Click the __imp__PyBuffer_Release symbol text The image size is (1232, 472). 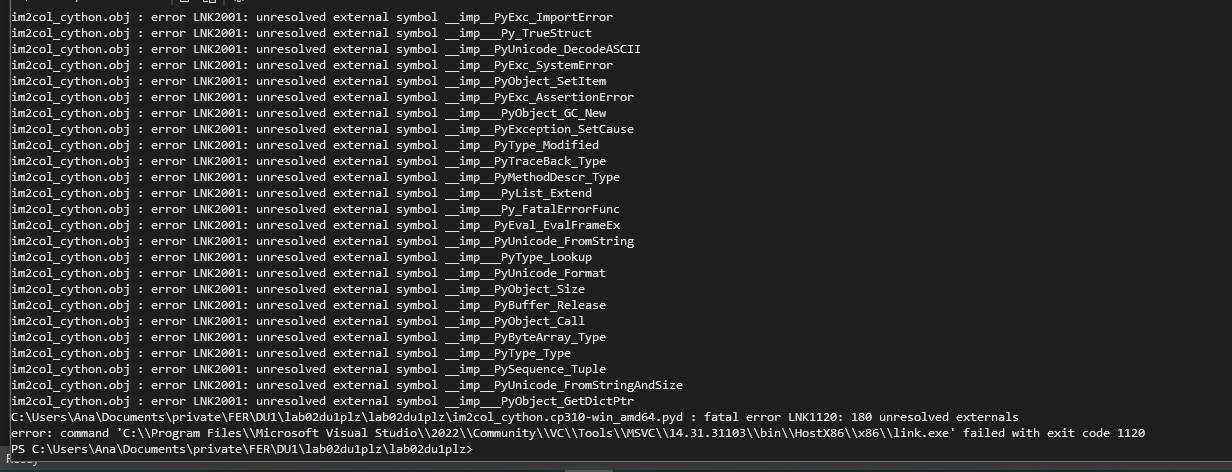click(x=525, y=305)
